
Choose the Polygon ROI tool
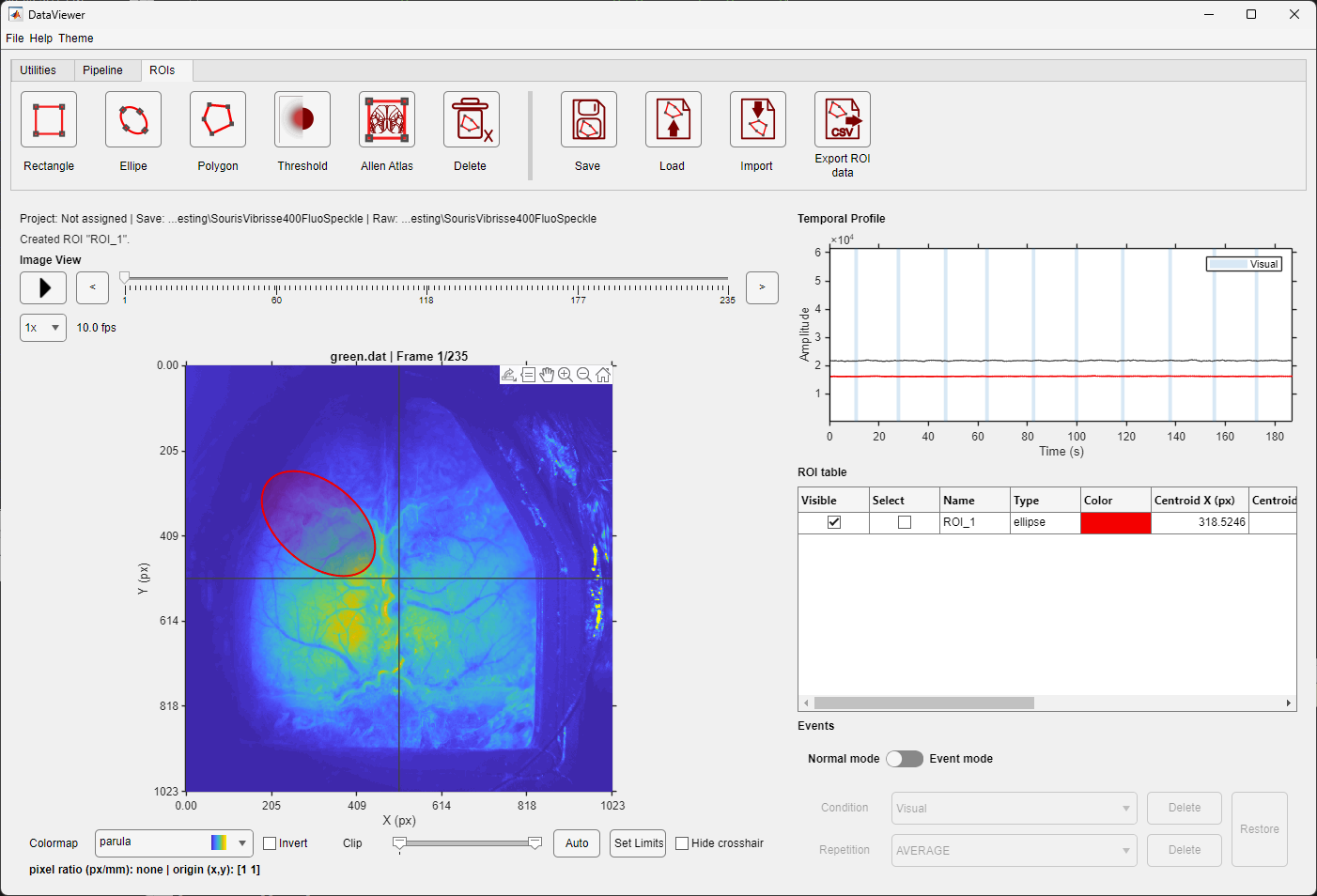218,119
